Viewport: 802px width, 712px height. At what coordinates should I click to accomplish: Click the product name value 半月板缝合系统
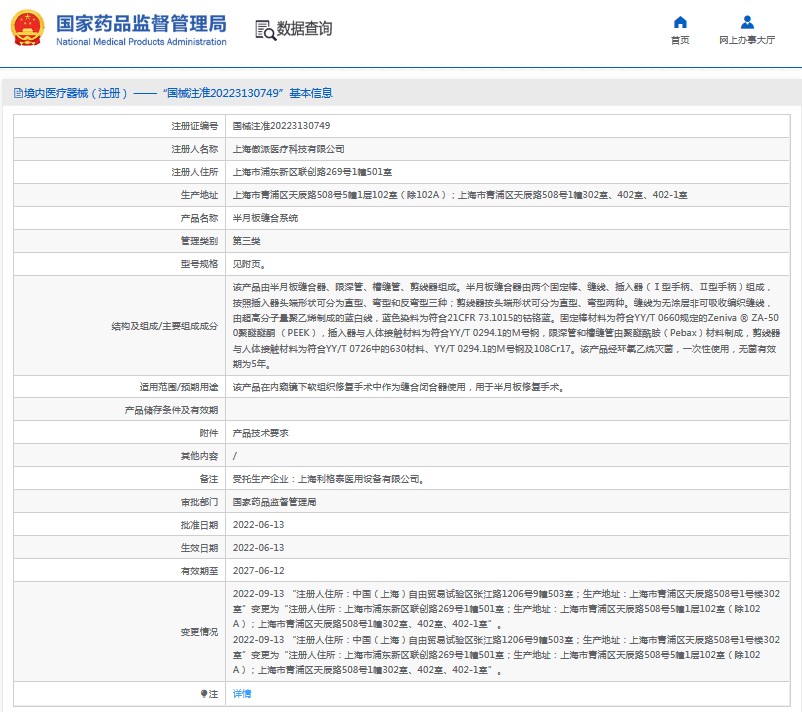[x=264, y=218]
